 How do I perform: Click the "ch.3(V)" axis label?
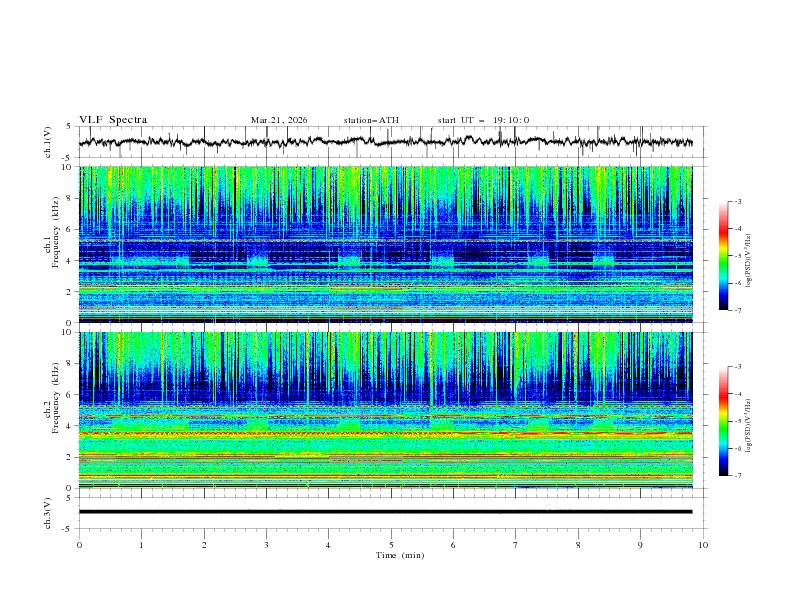[x=48, y=513]
